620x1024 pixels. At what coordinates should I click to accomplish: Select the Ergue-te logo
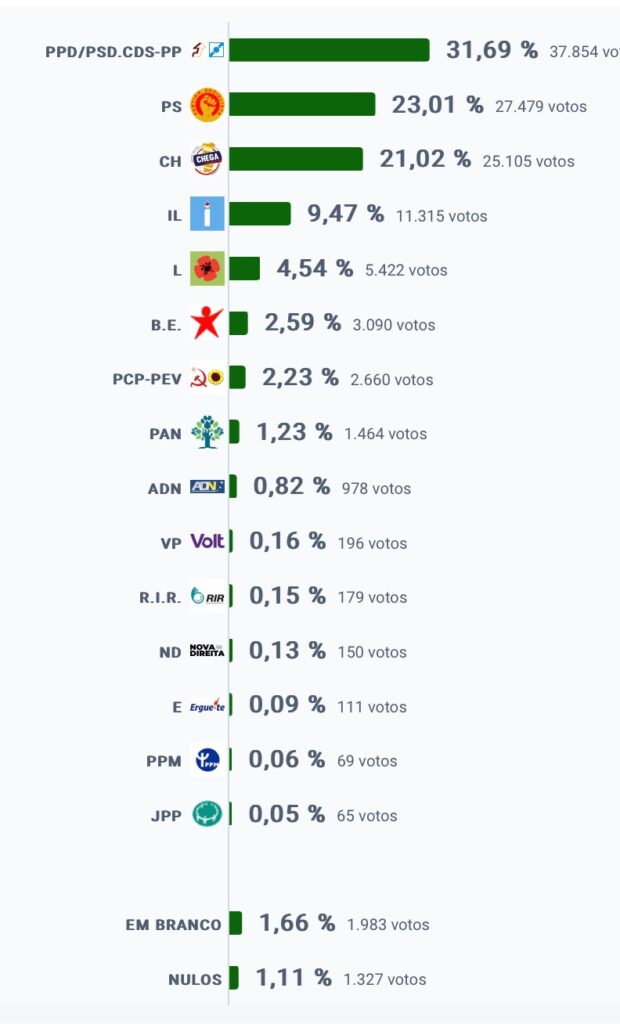(207, 705)
